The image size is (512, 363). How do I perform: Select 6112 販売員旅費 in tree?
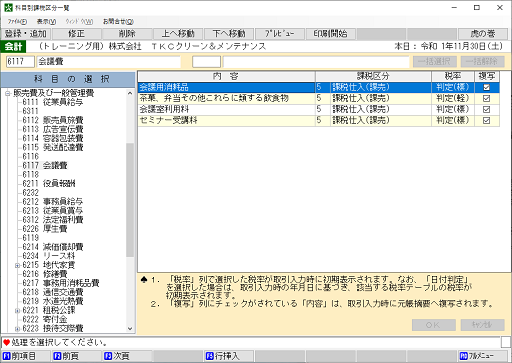53,120
